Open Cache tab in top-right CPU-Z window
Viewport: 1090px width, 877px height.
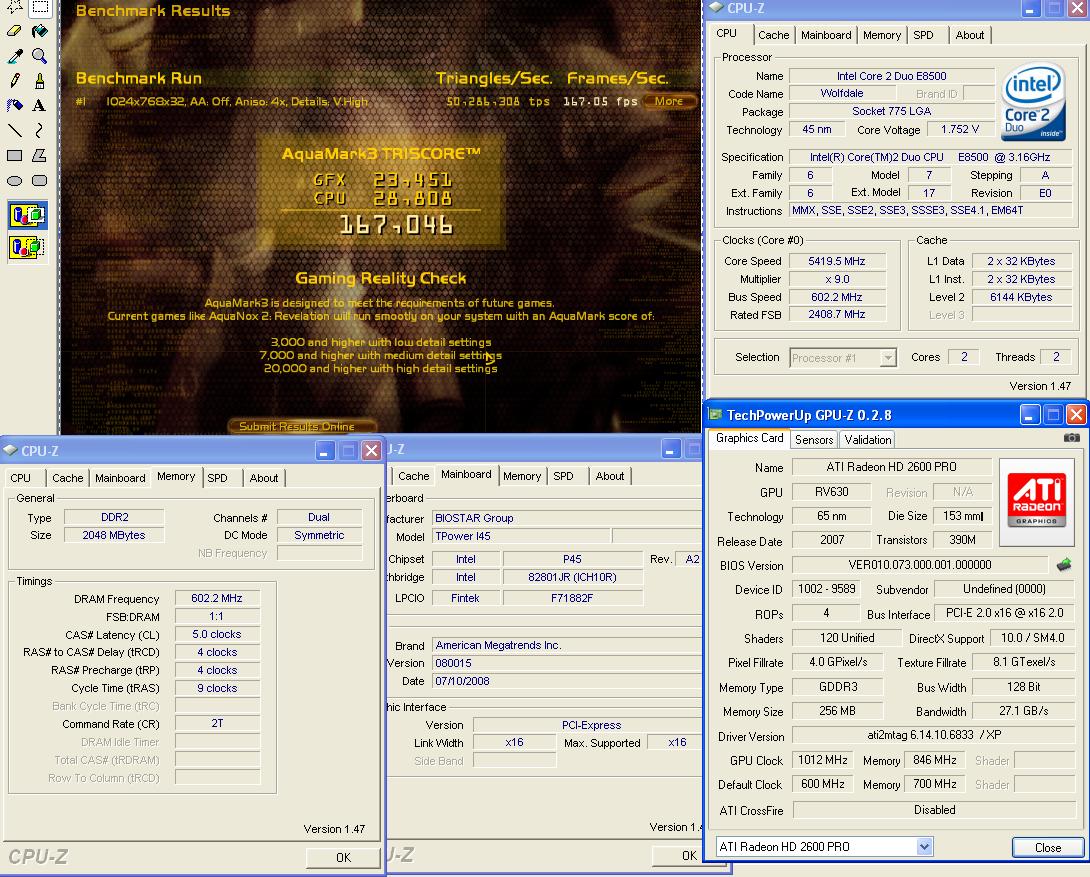pyautogui.click(x=774, y=35)
